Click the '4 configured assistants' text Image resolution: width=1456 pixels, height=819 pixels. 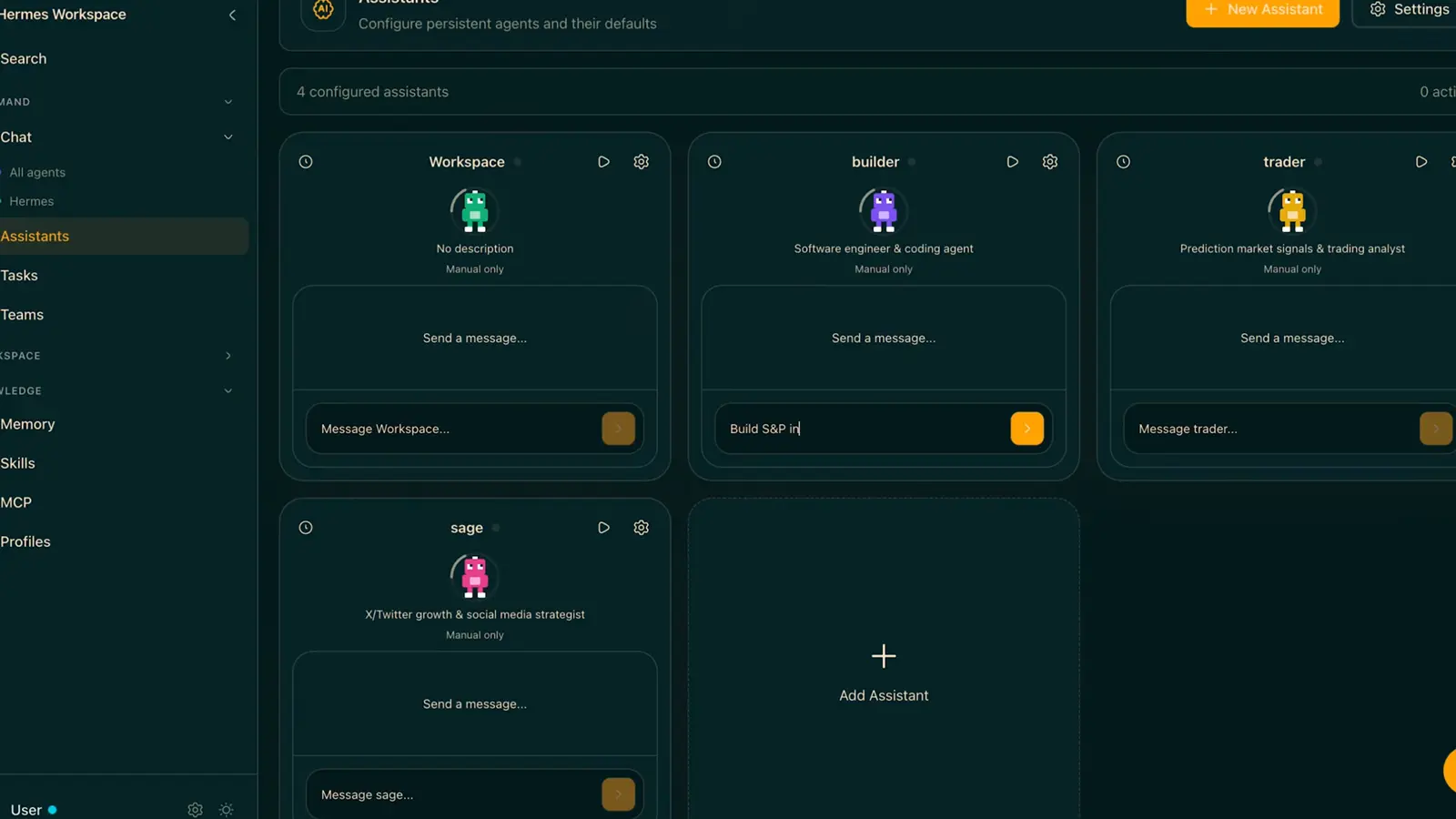[x=372, y=92]
